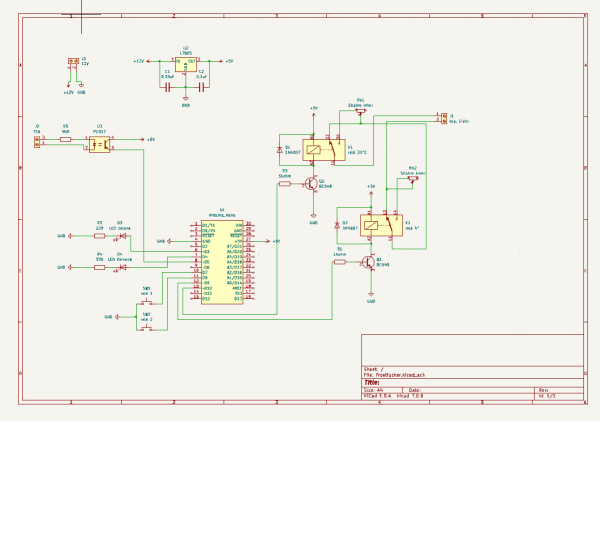Click the 'Date:' field in the title block
The width and height of the screenshot is (600, 541).
[415, 390]
